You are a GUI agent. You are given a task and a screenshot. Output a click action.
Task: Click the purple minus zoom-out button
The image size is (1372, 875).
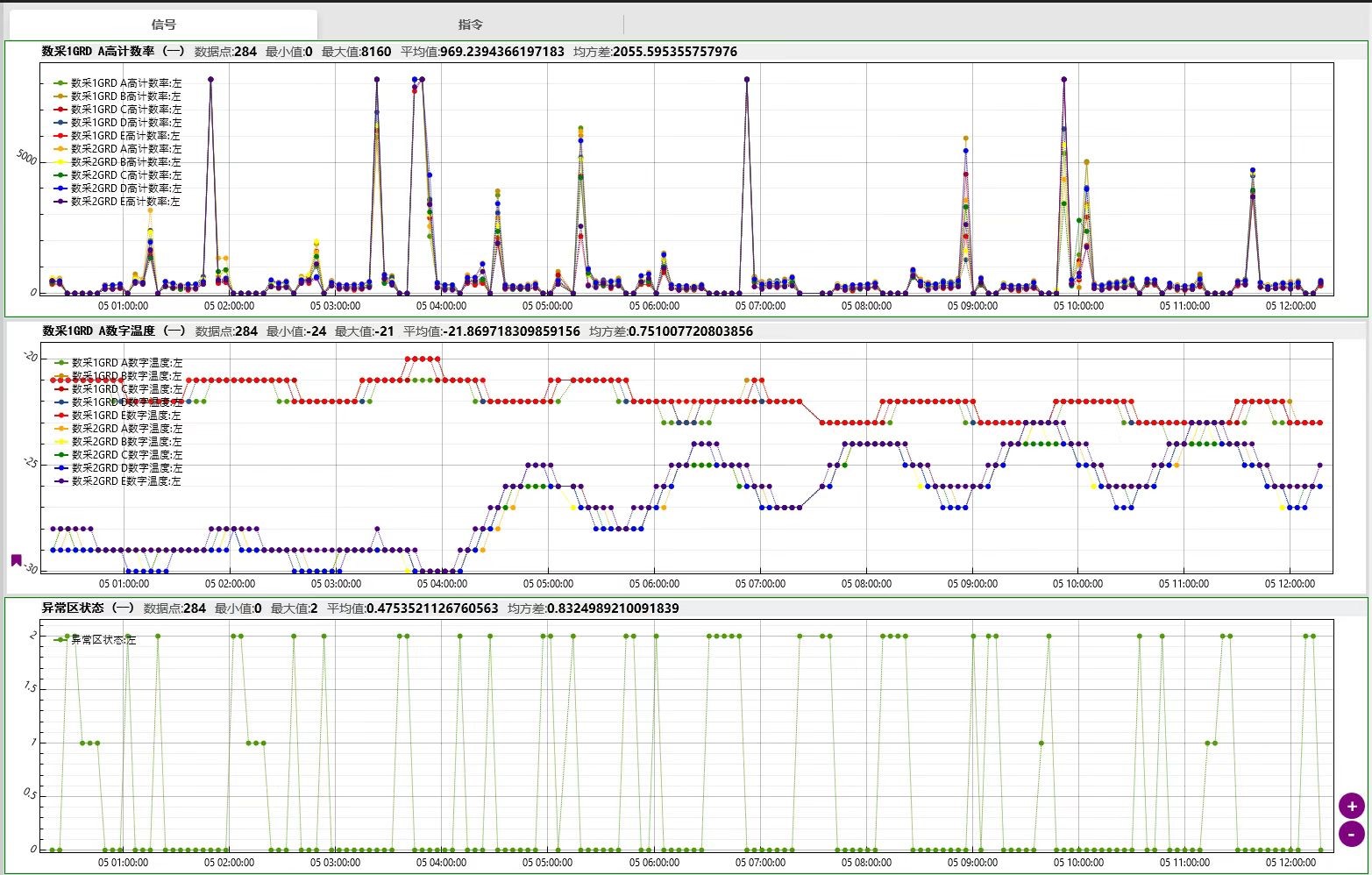click(x=1351, y=834)
